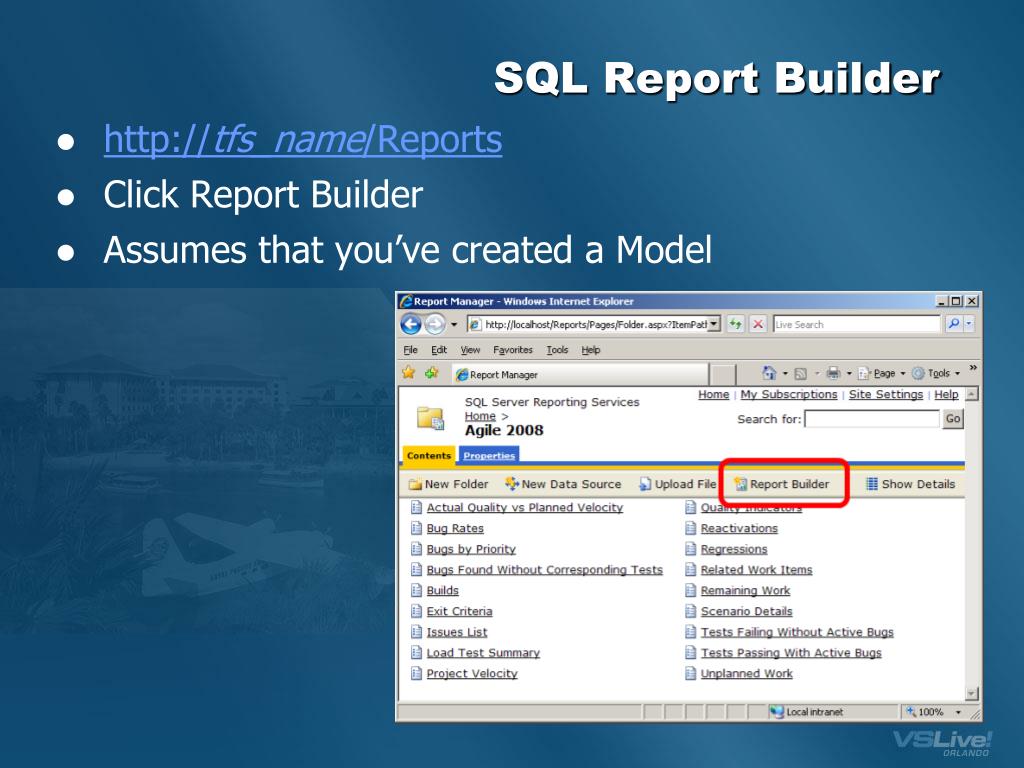Open Bugs Found Without Corresponding Tests report
Viewport: 1024px width, 768px height.
click(544, 569)
